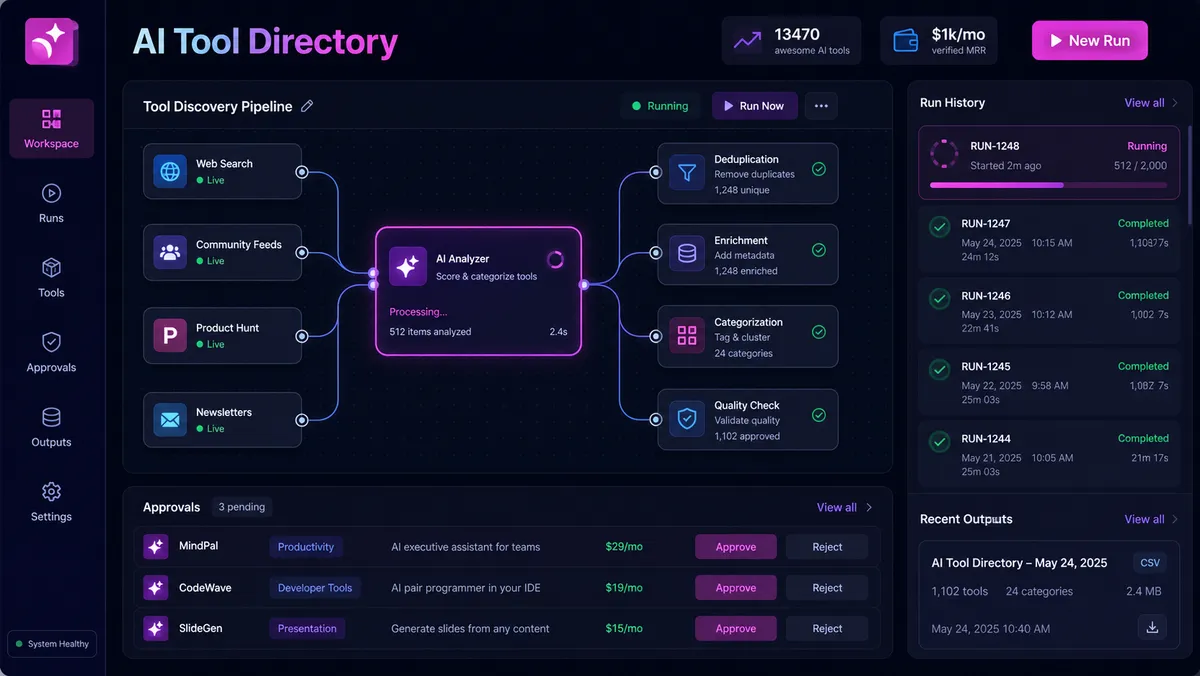Toggle the Categorization check mark
The width and height of the screenshot is (1200, 676).
[819, 332]
